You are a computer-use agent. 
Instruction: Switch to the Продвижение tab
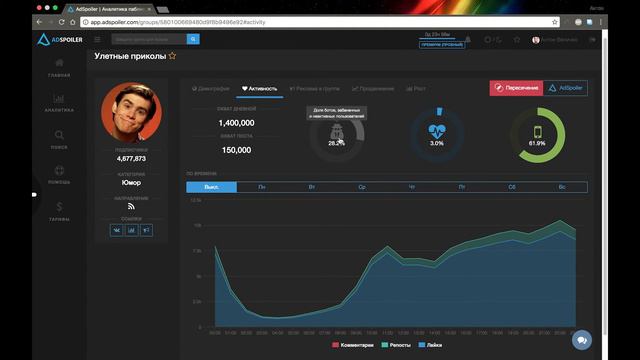point(373,89)
